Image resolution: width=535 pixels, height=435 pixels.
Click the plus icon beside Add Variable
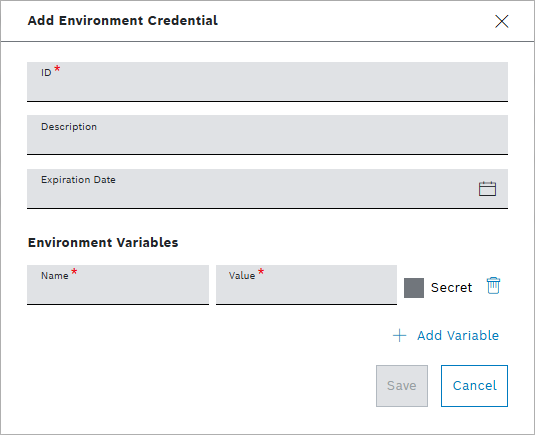(x=400, y=336)
